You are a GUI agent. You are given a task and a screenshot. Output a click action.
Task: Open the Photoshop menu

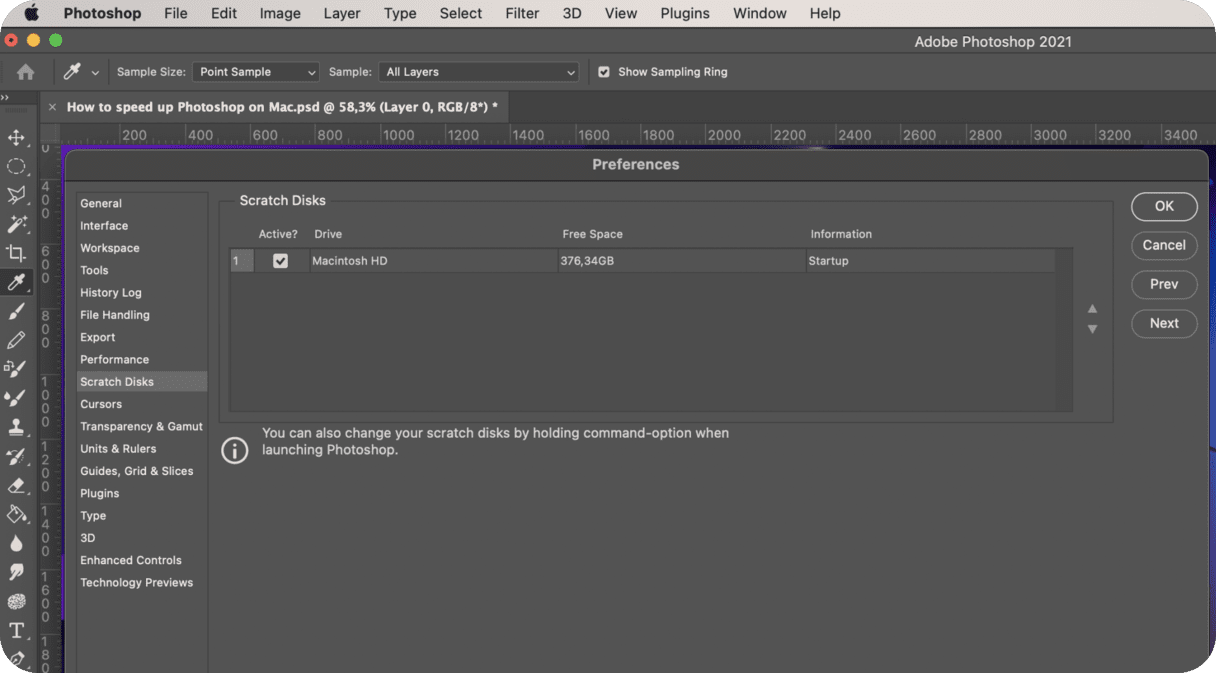coord(102,13)
